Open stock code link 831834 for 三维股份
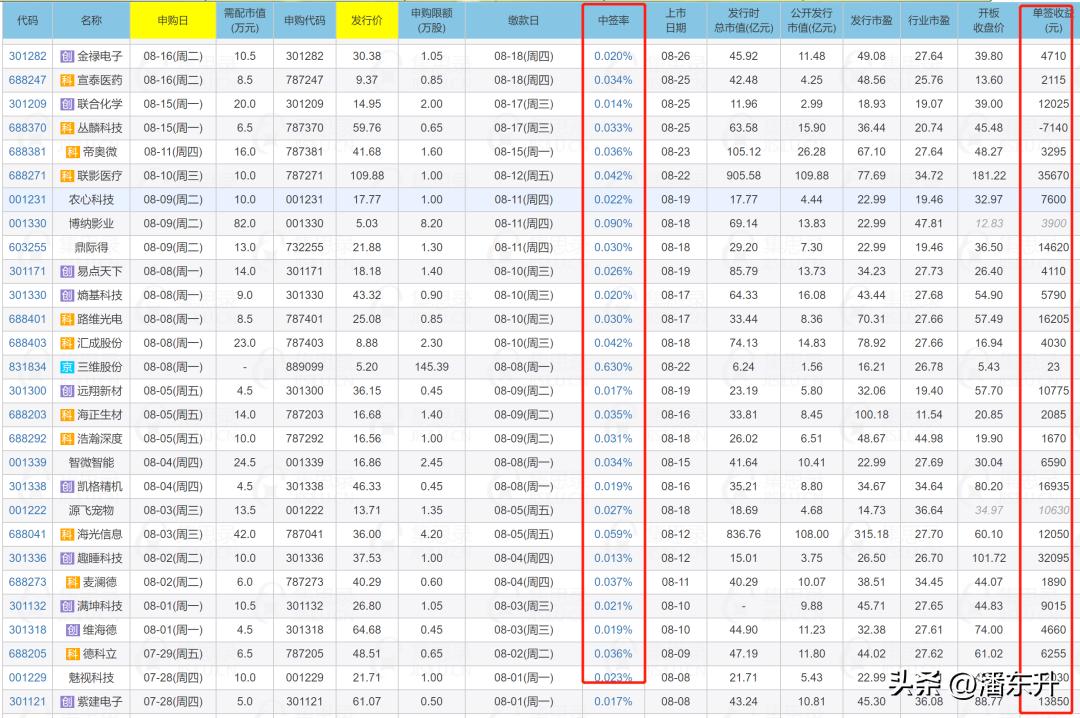The image size is (1080, 718). coord(28,366)
